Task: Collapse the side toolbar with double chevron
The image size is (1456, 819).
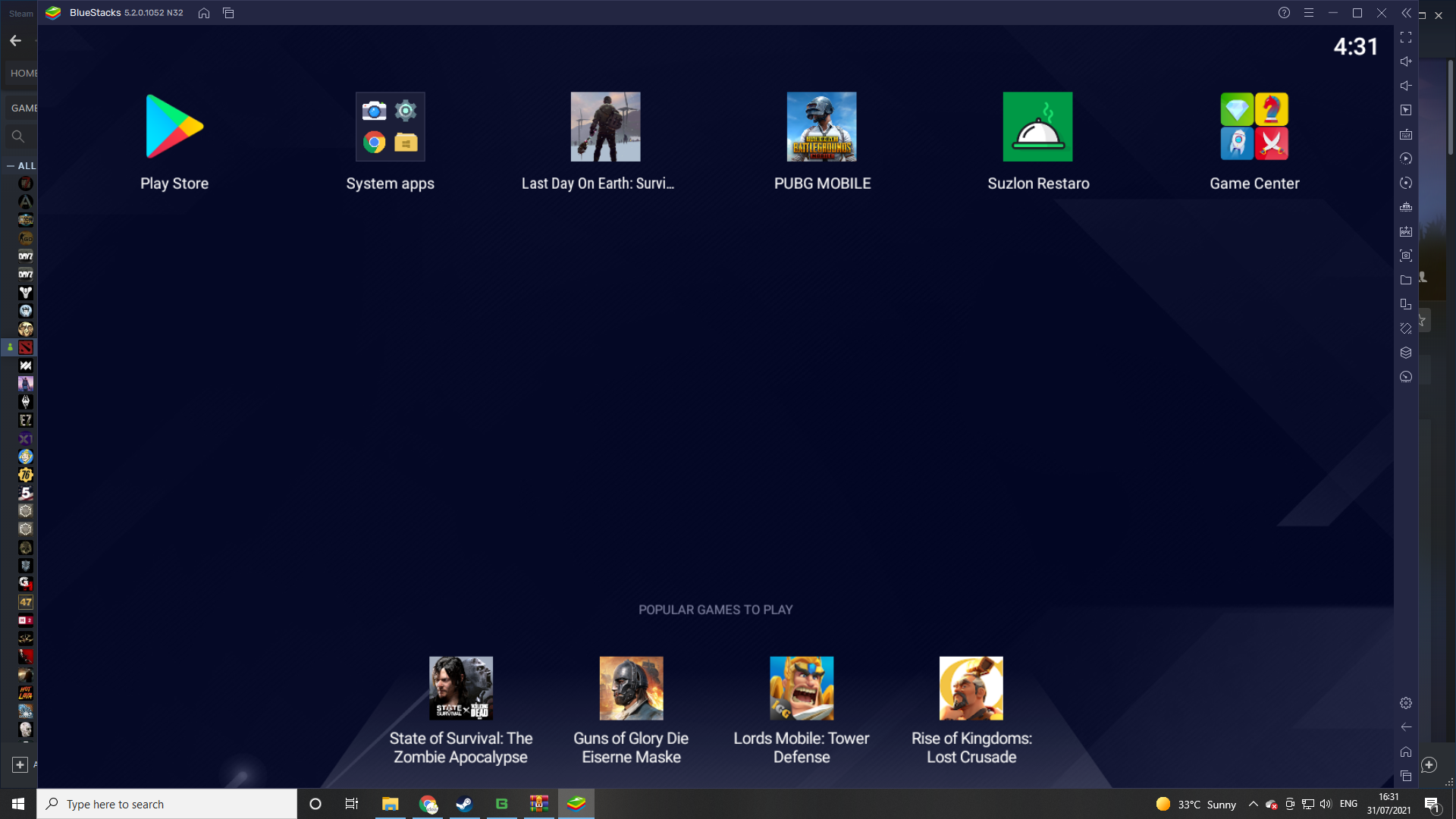Action: 1406,13
